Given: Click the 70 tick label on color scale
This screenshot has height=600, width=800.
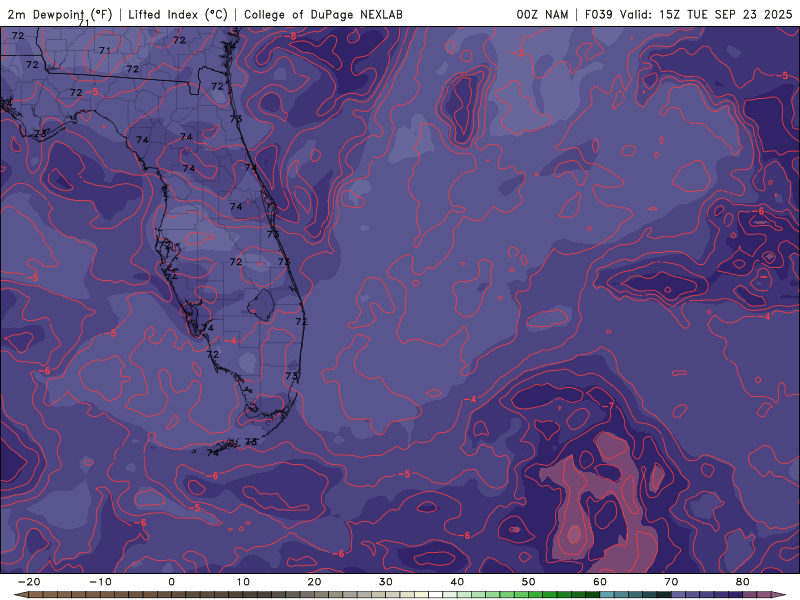Looking at the screenshot, I should click(x=671, y=582).
